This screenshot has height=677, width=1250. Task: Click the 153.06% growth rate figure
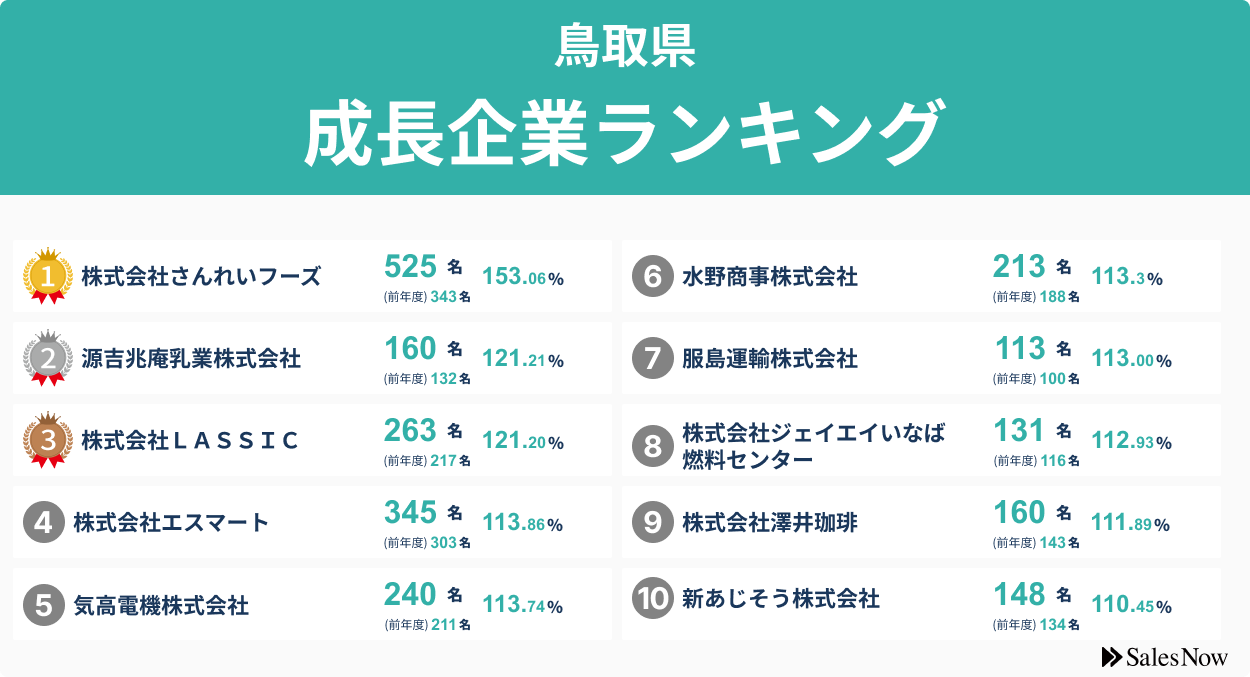tap(523, 277)
